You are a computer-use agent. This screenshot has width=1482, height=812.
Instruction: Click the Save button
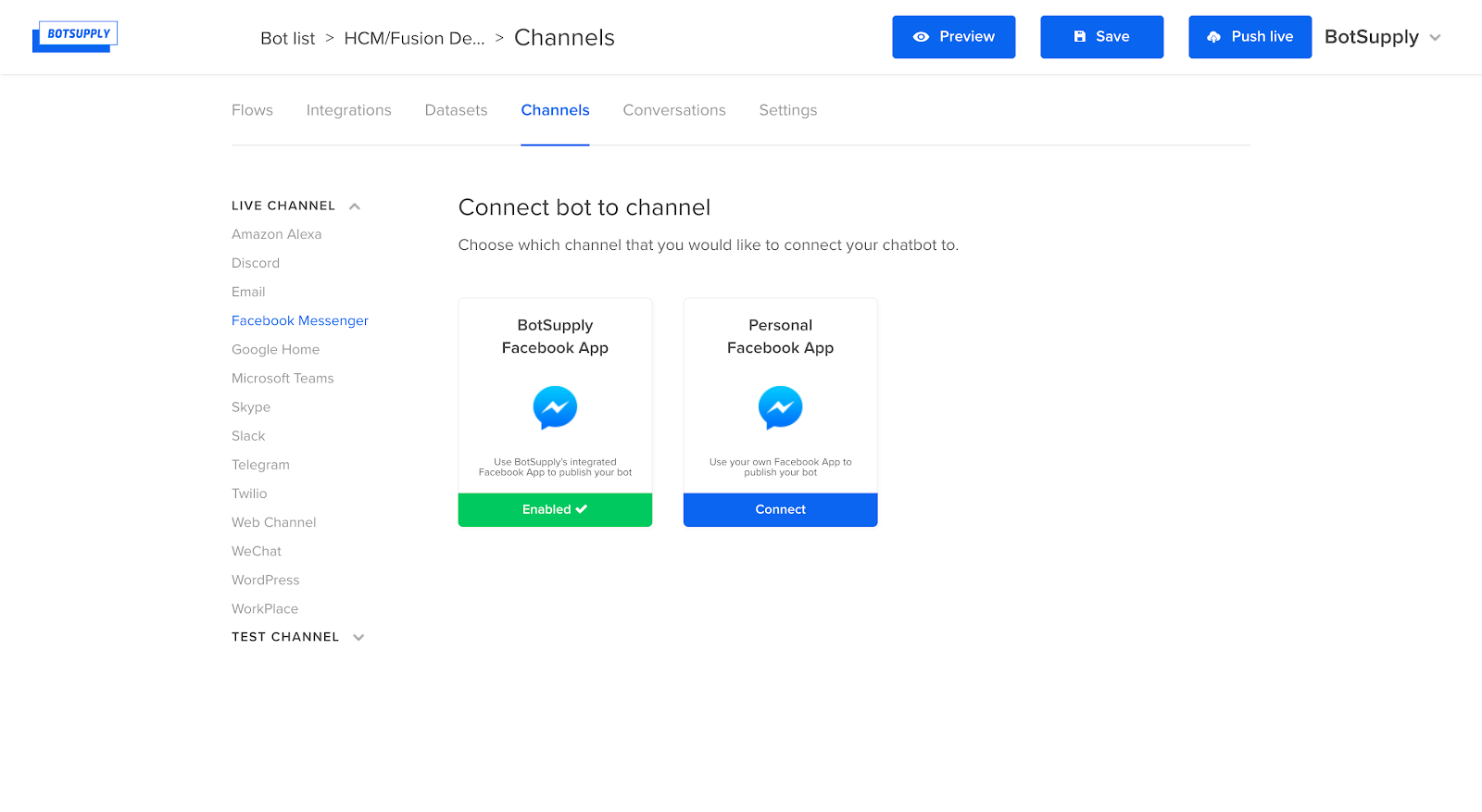[1102, 37]
